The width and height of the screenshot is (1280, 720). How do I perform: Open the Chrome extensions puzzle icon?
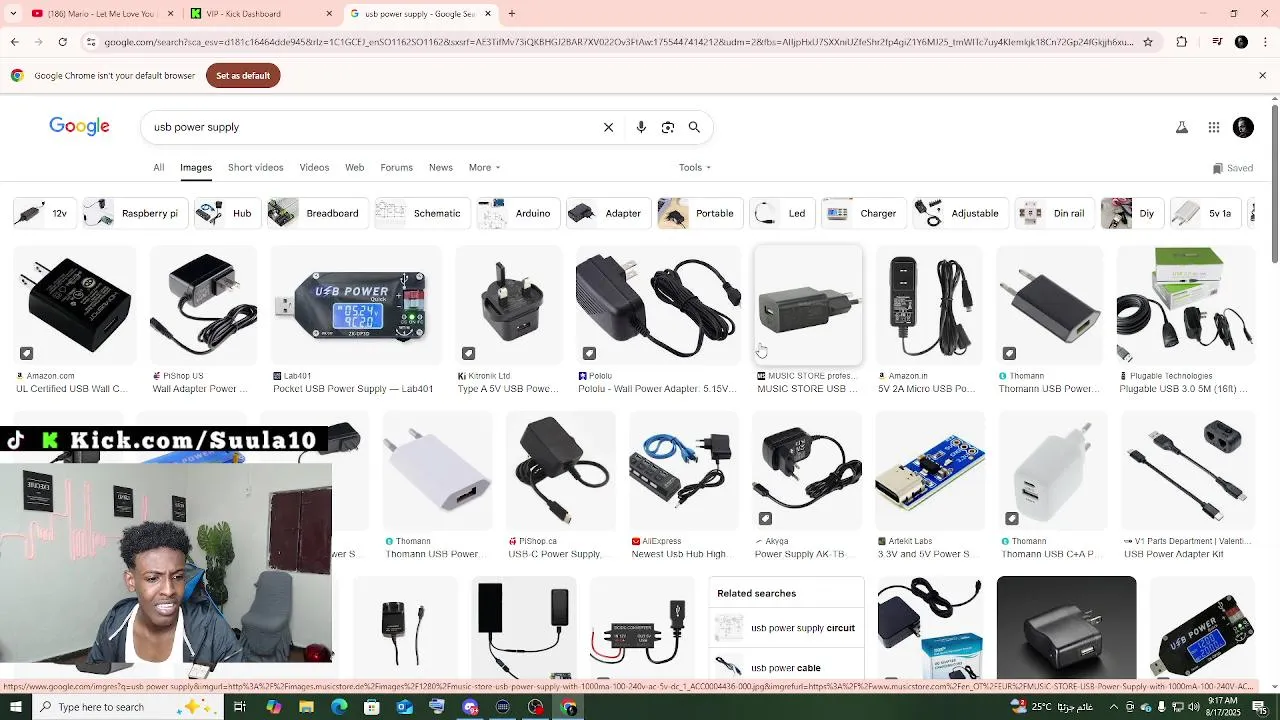click(1182, 42)
